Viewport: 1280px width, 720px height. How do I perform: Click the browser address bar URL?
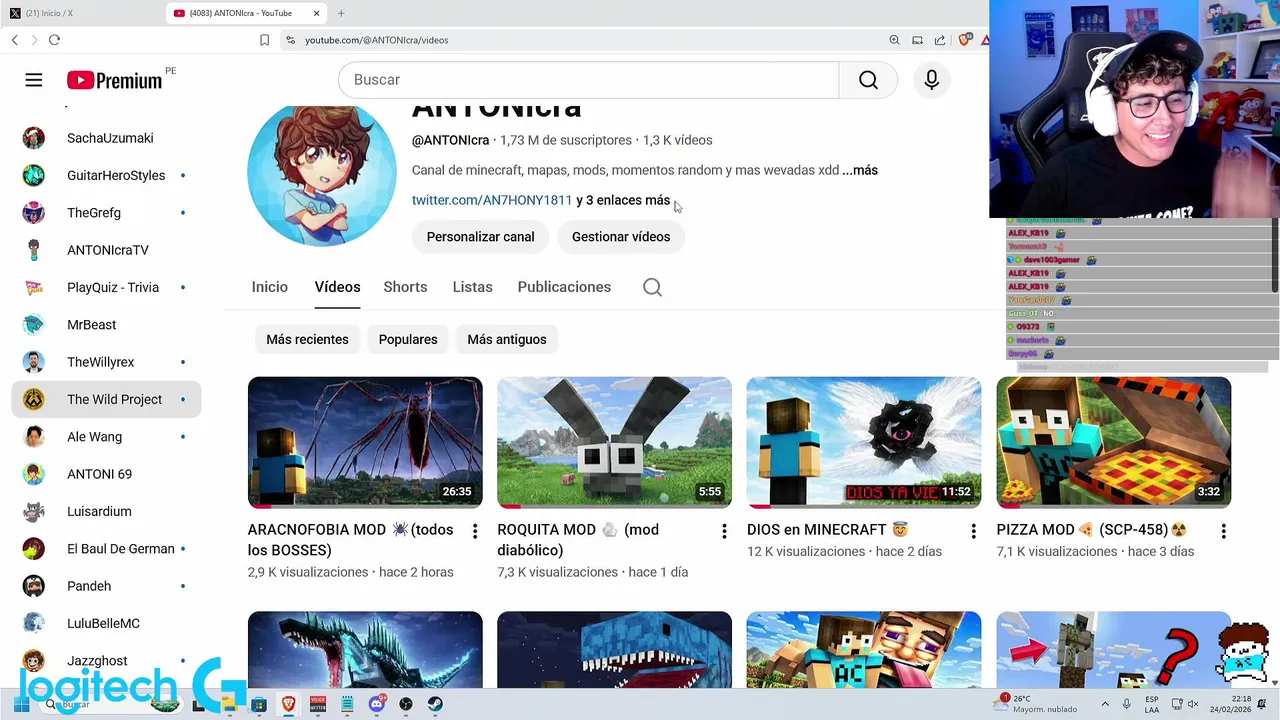pos(376,40)
